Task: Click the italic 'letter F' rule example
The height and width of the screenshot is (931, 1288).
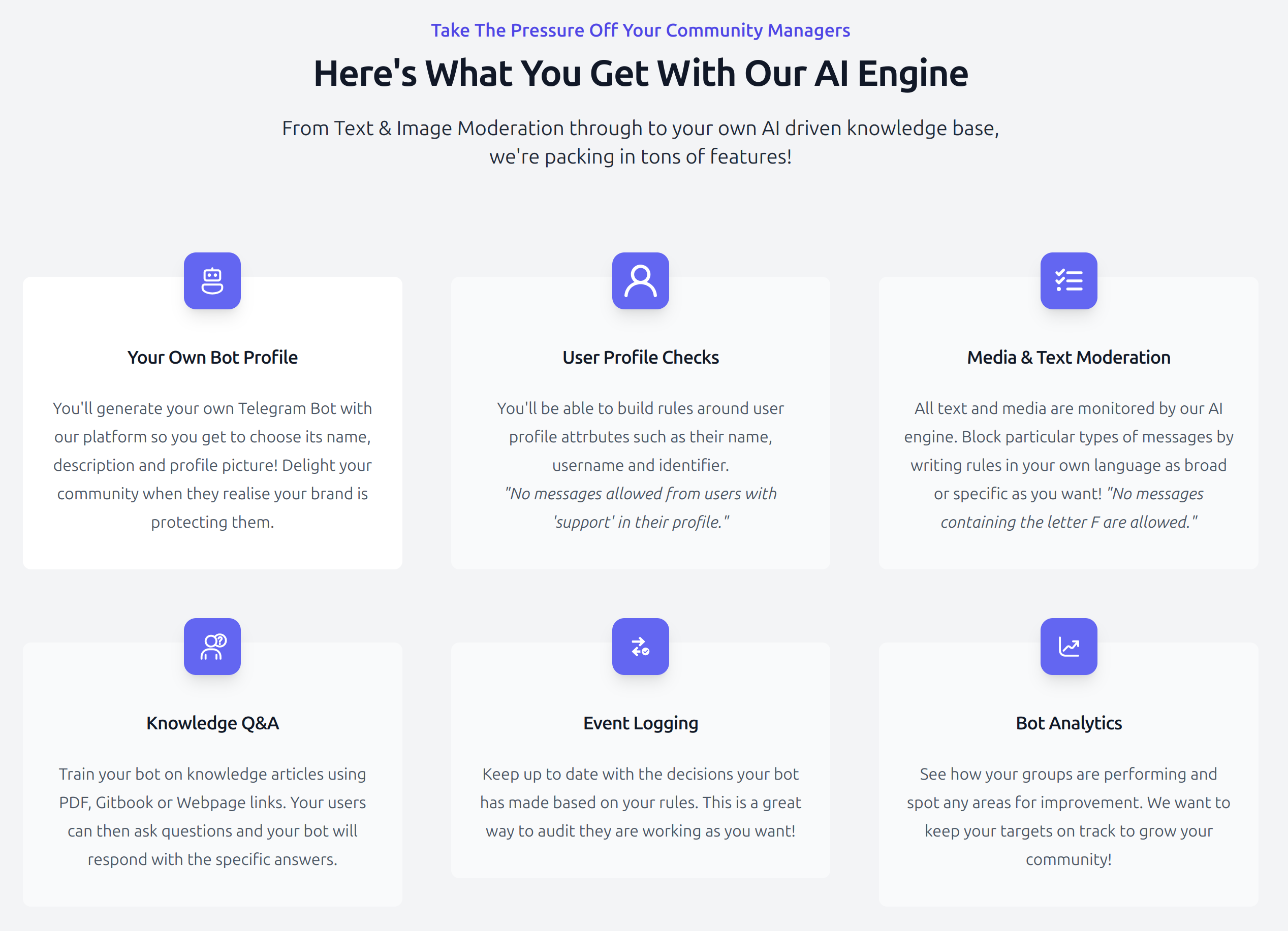Action: [1068, 522]
